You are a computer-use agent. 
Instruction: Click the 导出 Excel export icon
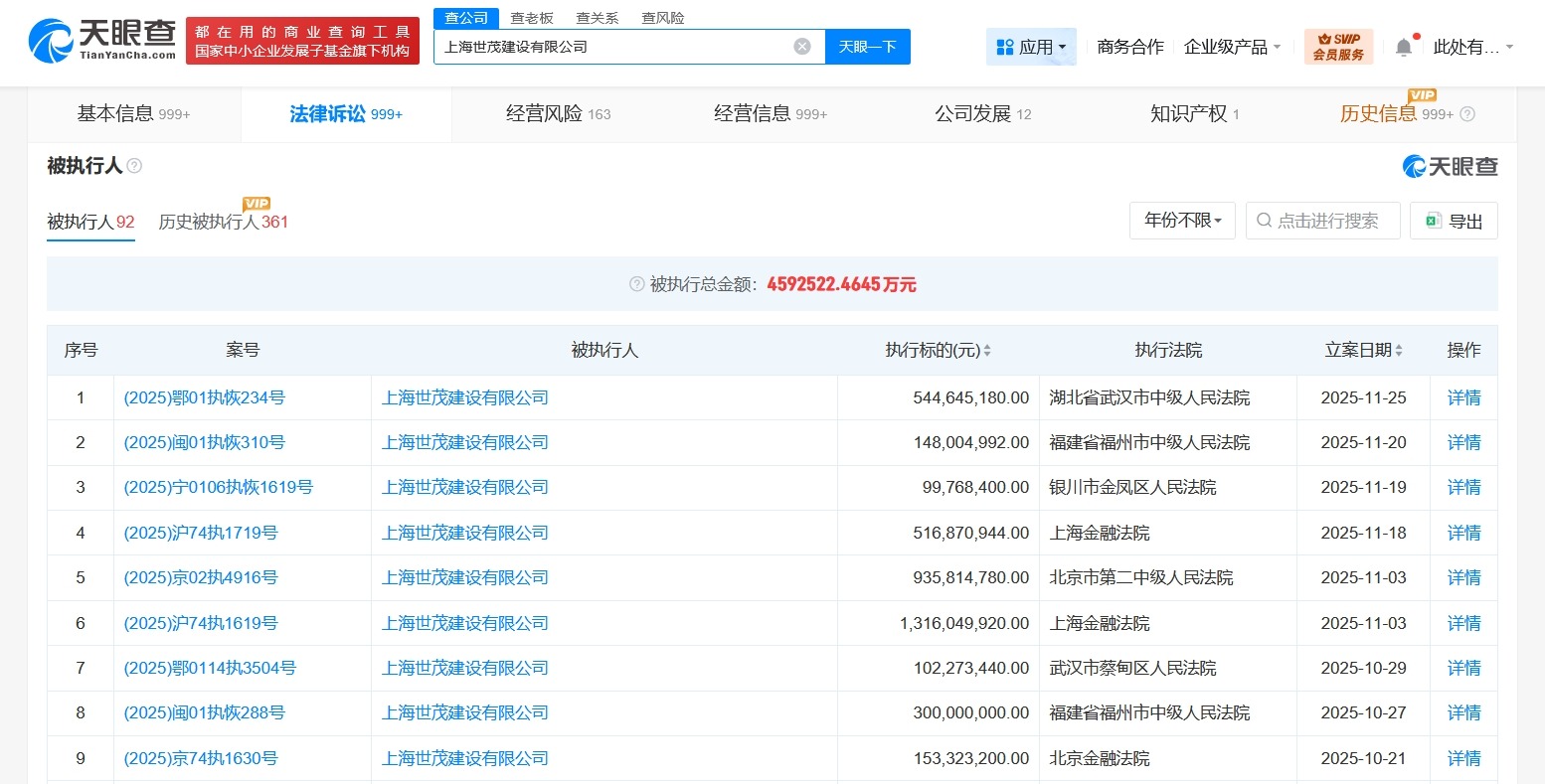click(x=1434, y=221)
